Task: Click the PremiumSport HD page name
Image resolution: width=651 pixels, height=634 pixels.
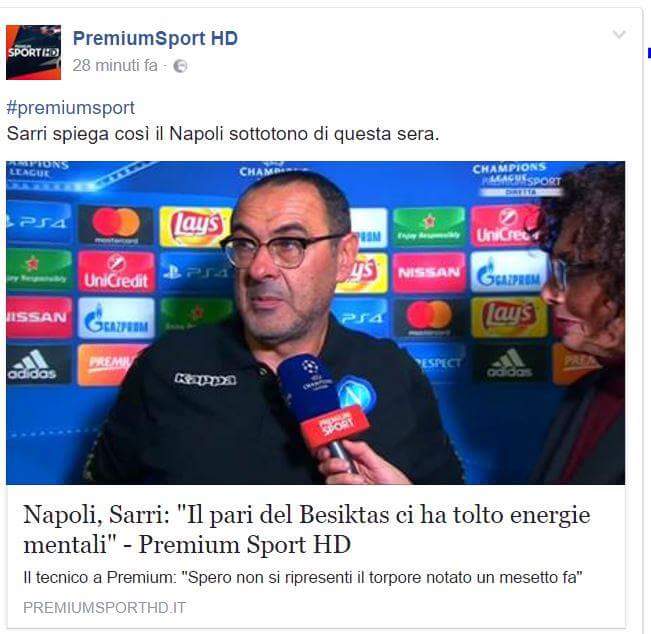Action: [x=155, y=39]
